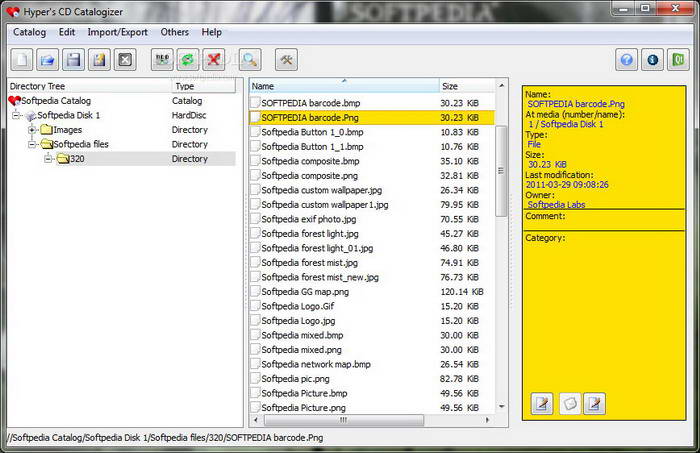Open search with the magnifying glass icon

[250, 59]
